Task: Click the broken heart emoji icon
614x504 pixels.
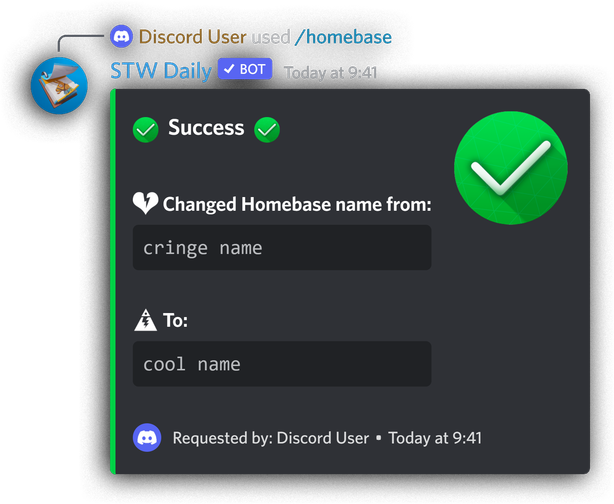Action: click(145, 203)
